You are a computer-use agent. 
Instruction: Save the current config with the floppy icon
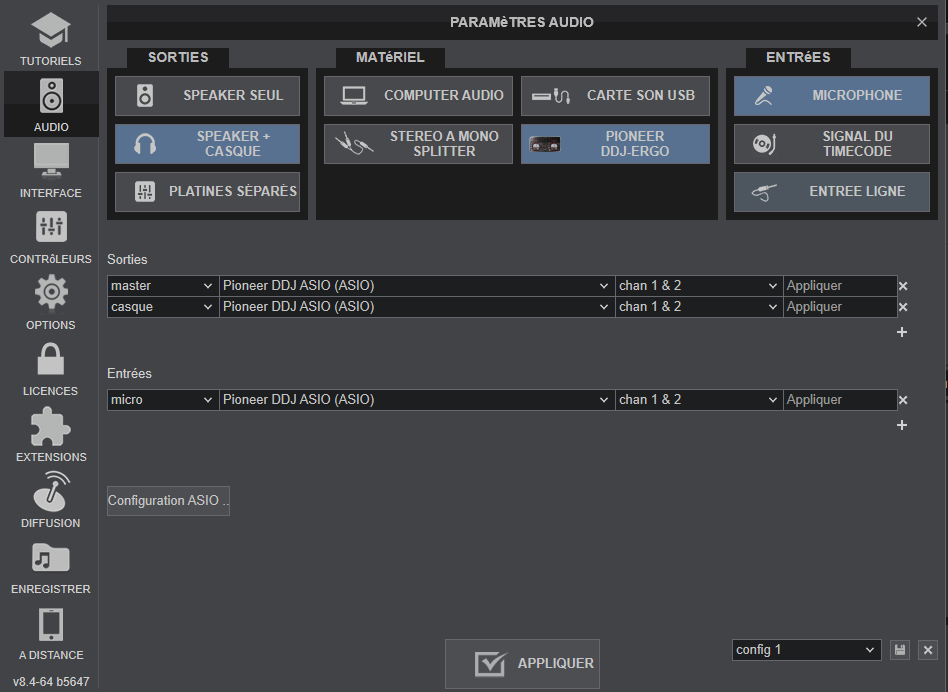tap(900, 650)
